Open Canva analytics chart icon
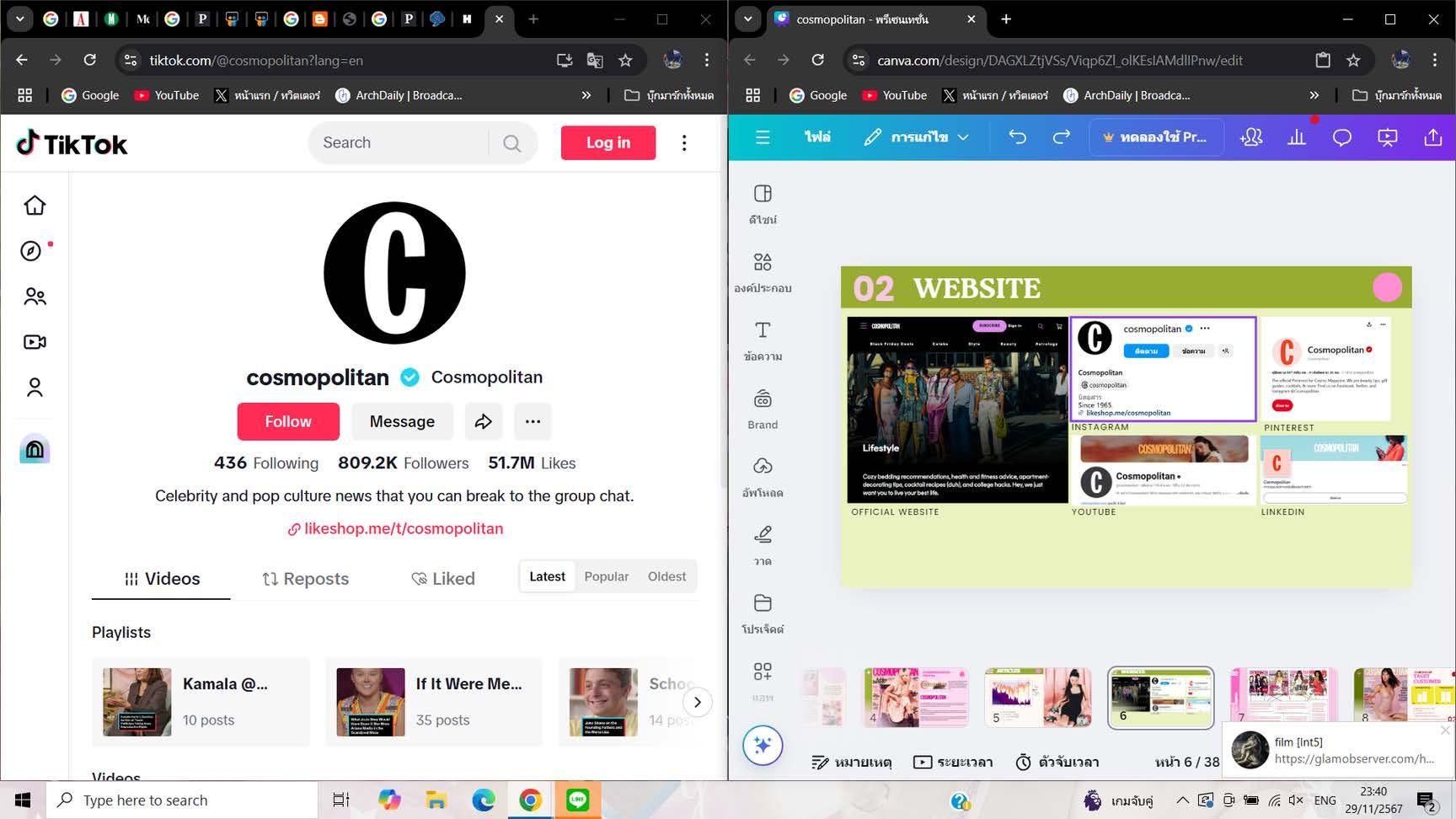 click(1297, 137)
